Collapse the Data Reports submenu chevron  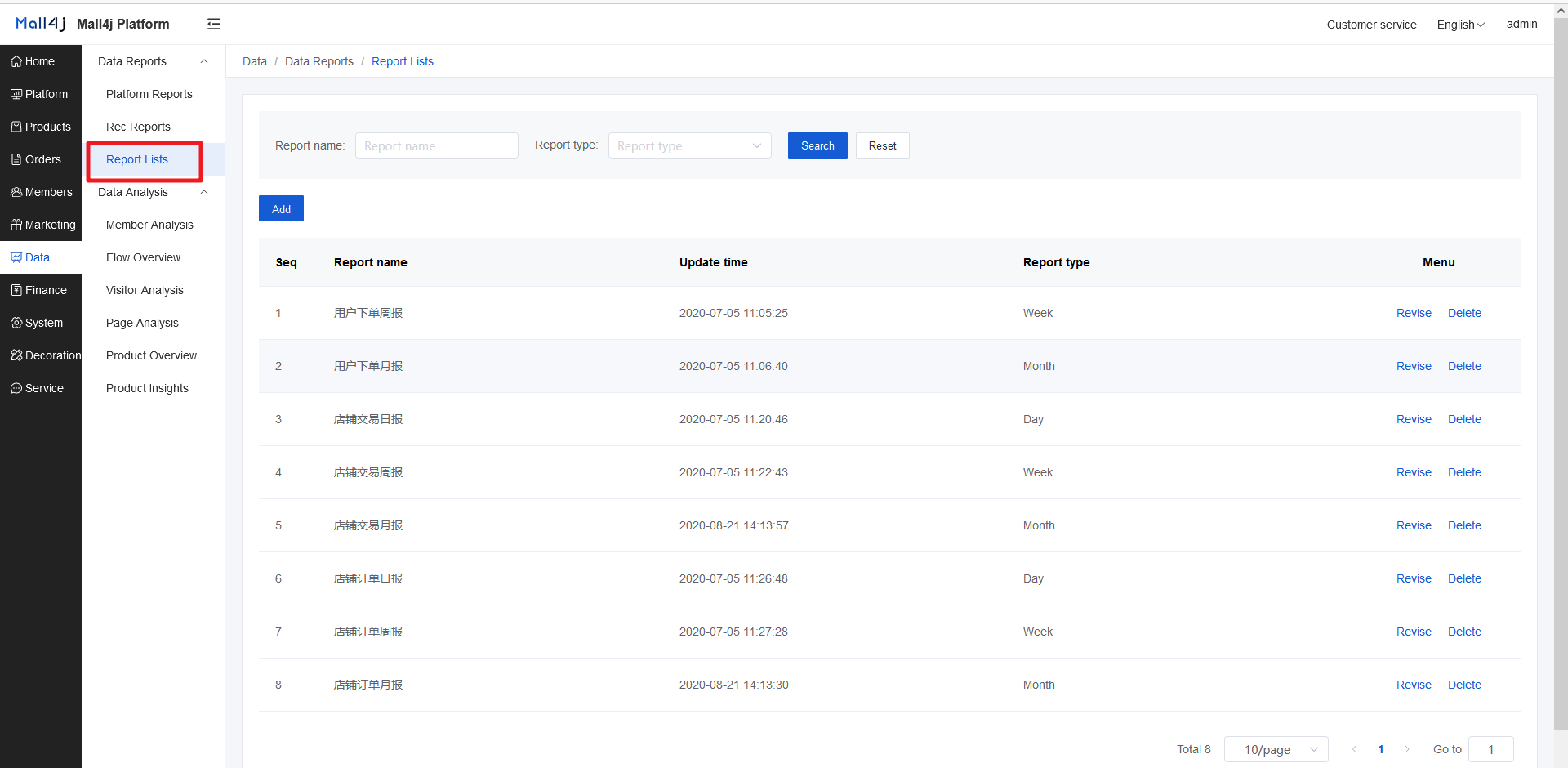pyautogui.click(x=204, y=61)
